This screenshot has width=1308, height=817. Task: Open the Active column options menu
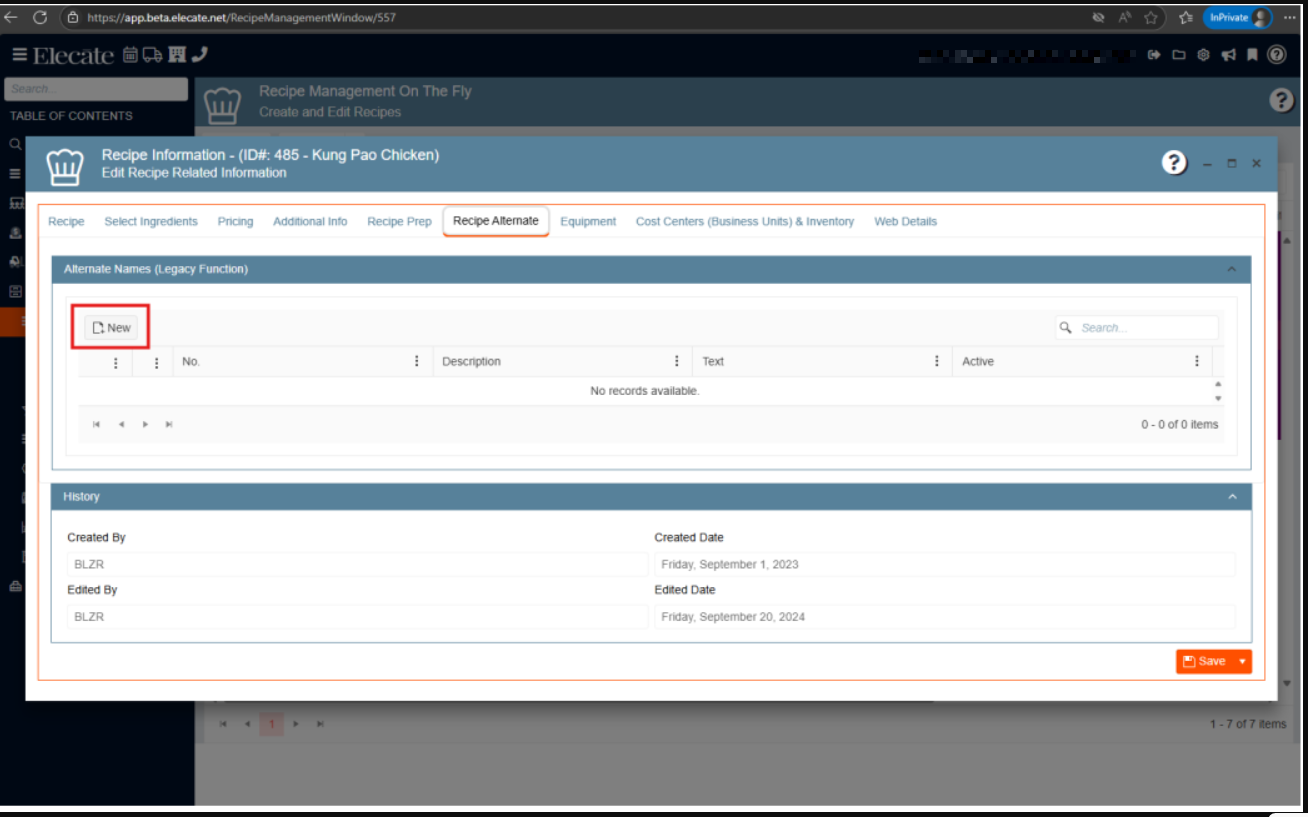coord(1197,361)
